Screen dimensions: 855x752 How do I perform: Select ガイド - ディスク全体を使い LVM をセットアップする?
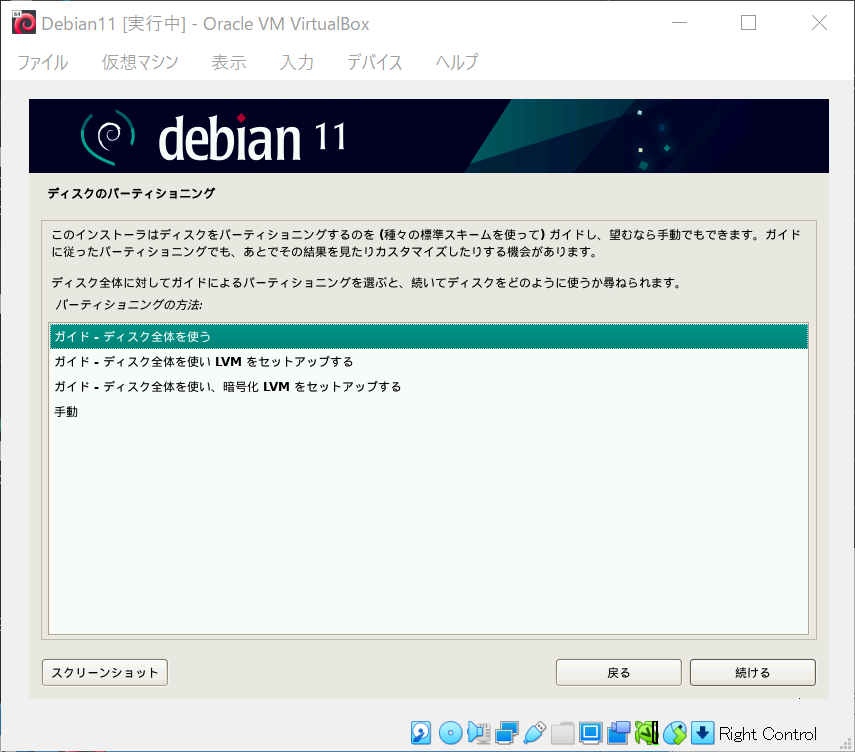tap(429, 362)
